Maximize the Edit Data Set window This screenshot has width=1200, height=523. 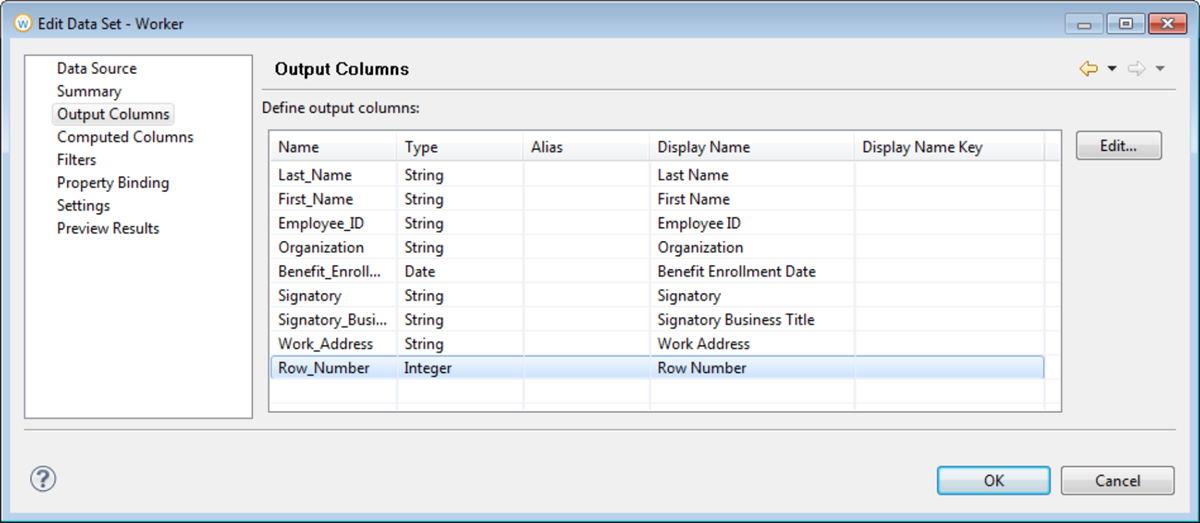click(1125, 23)
